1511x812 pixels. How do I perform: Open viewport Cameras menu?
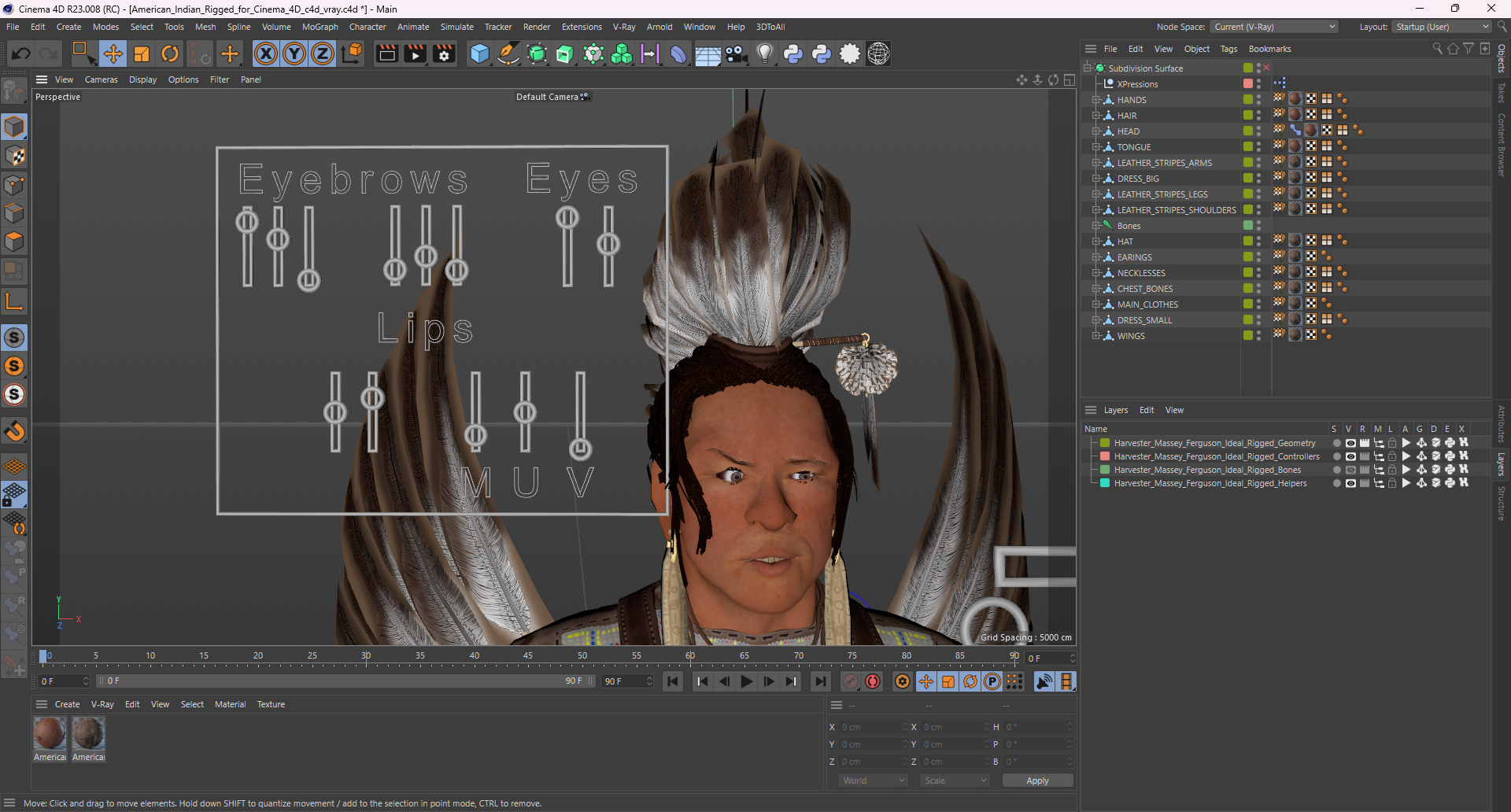[x=101, y=79]
